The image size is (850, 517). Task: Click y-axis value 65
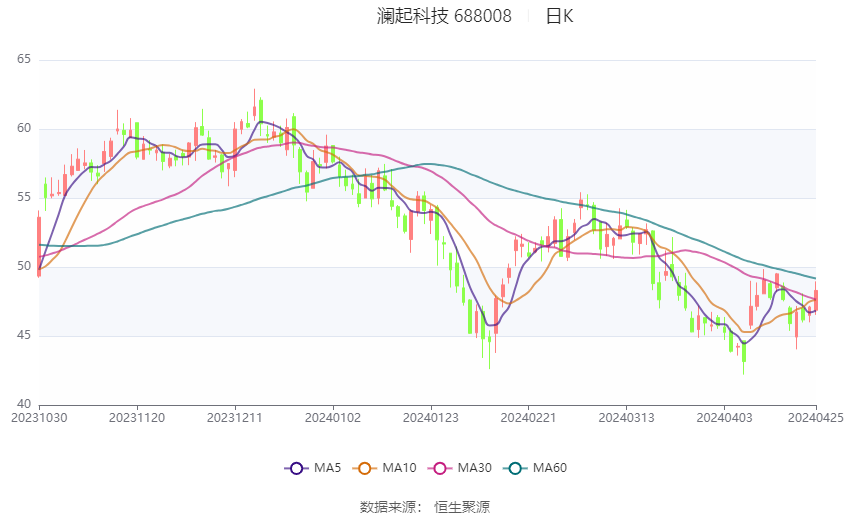point(24,59)
